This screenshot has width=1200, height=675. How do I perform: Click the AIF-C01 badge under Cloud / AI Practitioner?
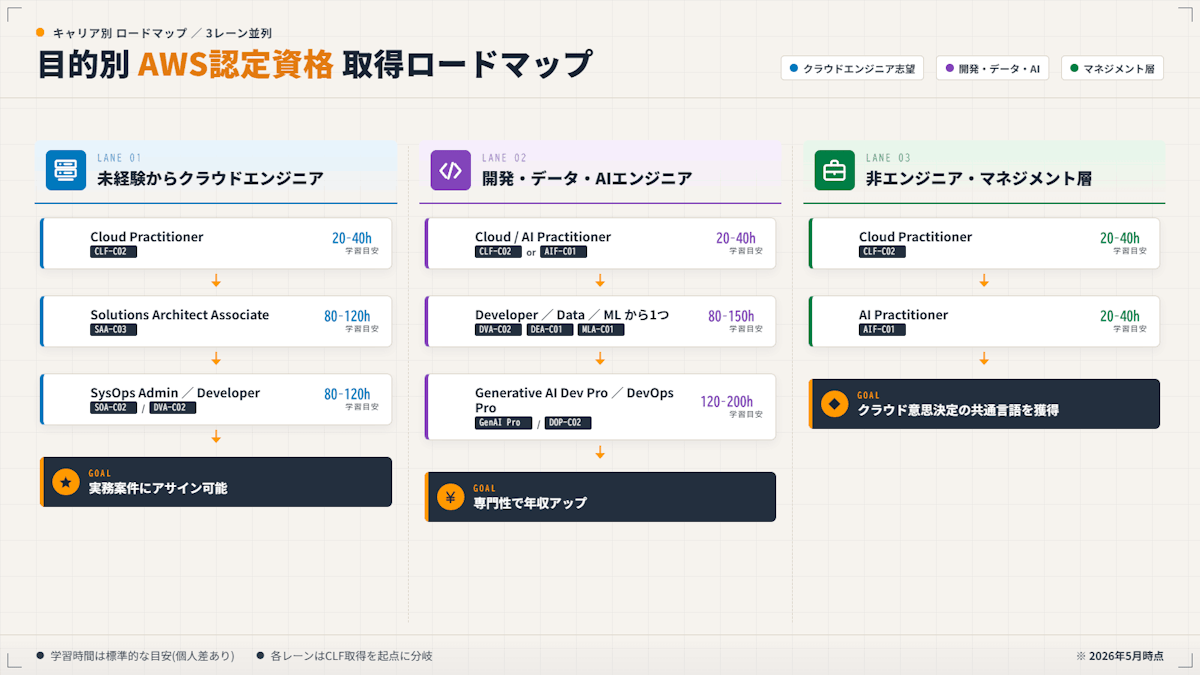[563, 251]
